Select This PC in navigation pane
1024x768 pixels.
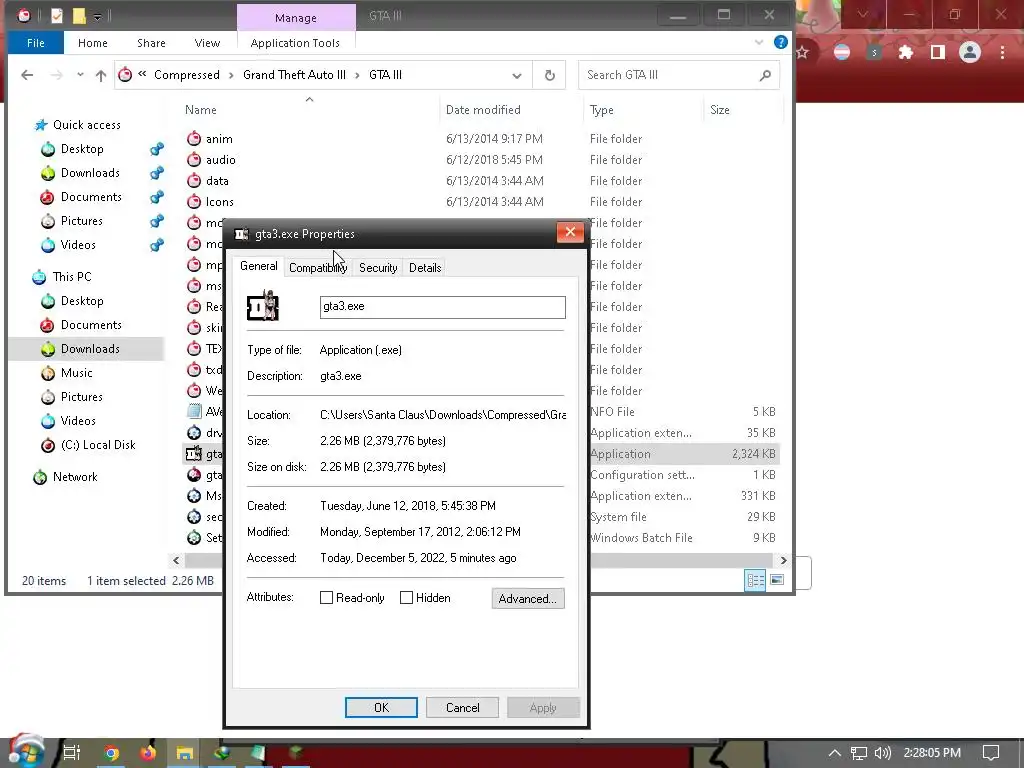point(72,277)
